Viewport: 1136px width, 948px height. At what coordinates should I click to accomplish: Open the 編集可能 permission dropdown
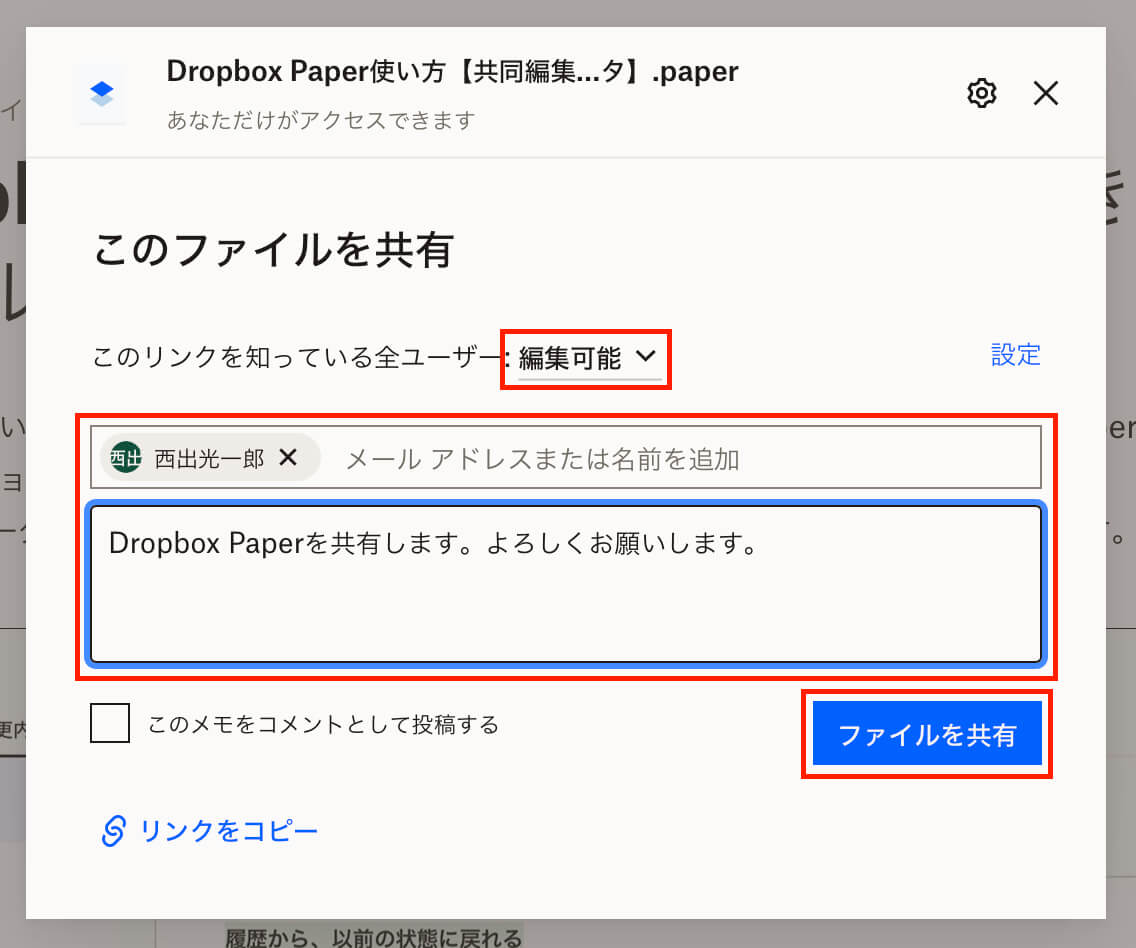click(588, 358)
